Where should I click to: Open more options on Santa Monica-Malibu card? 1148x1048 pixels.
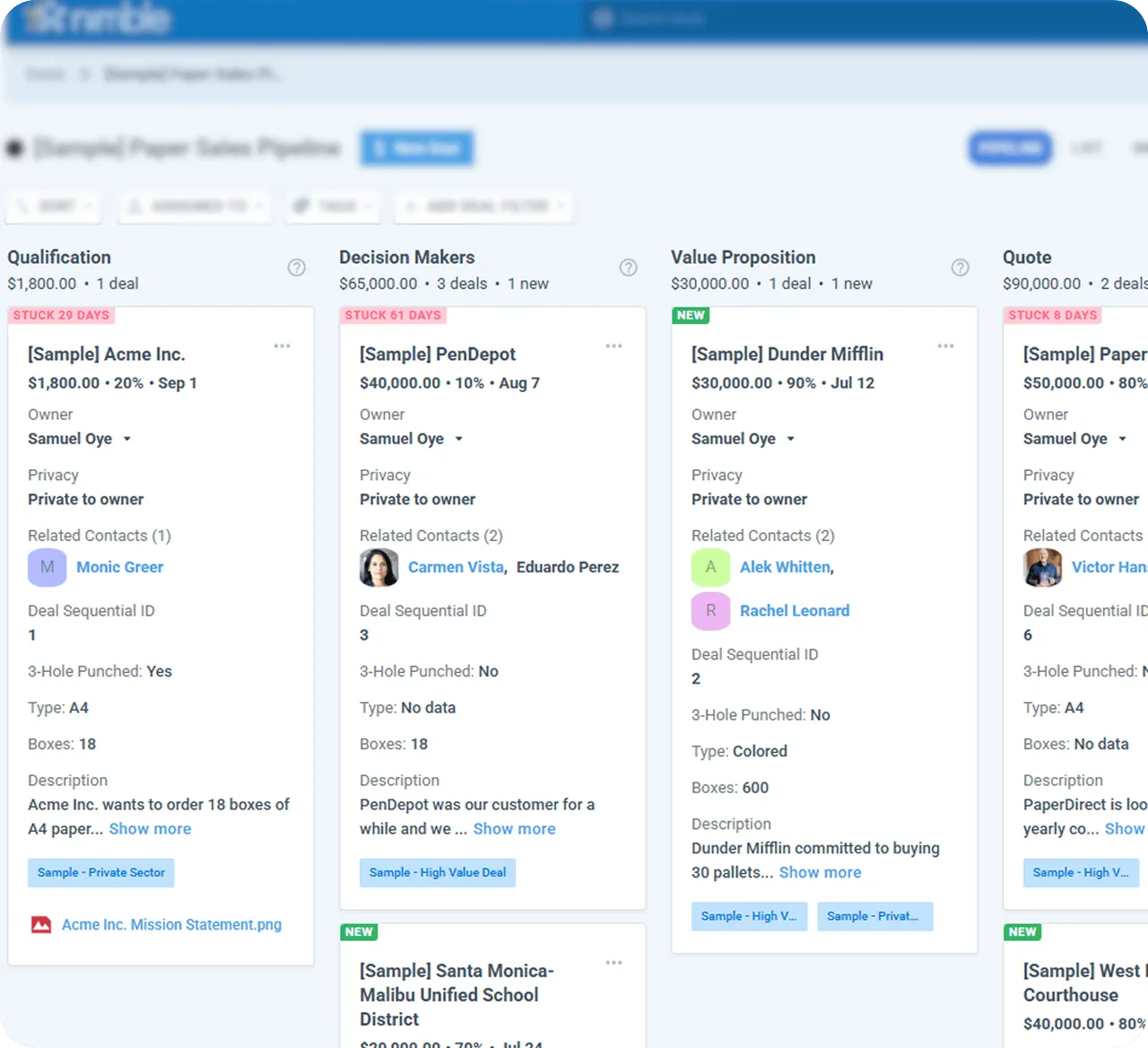(614, 963)
